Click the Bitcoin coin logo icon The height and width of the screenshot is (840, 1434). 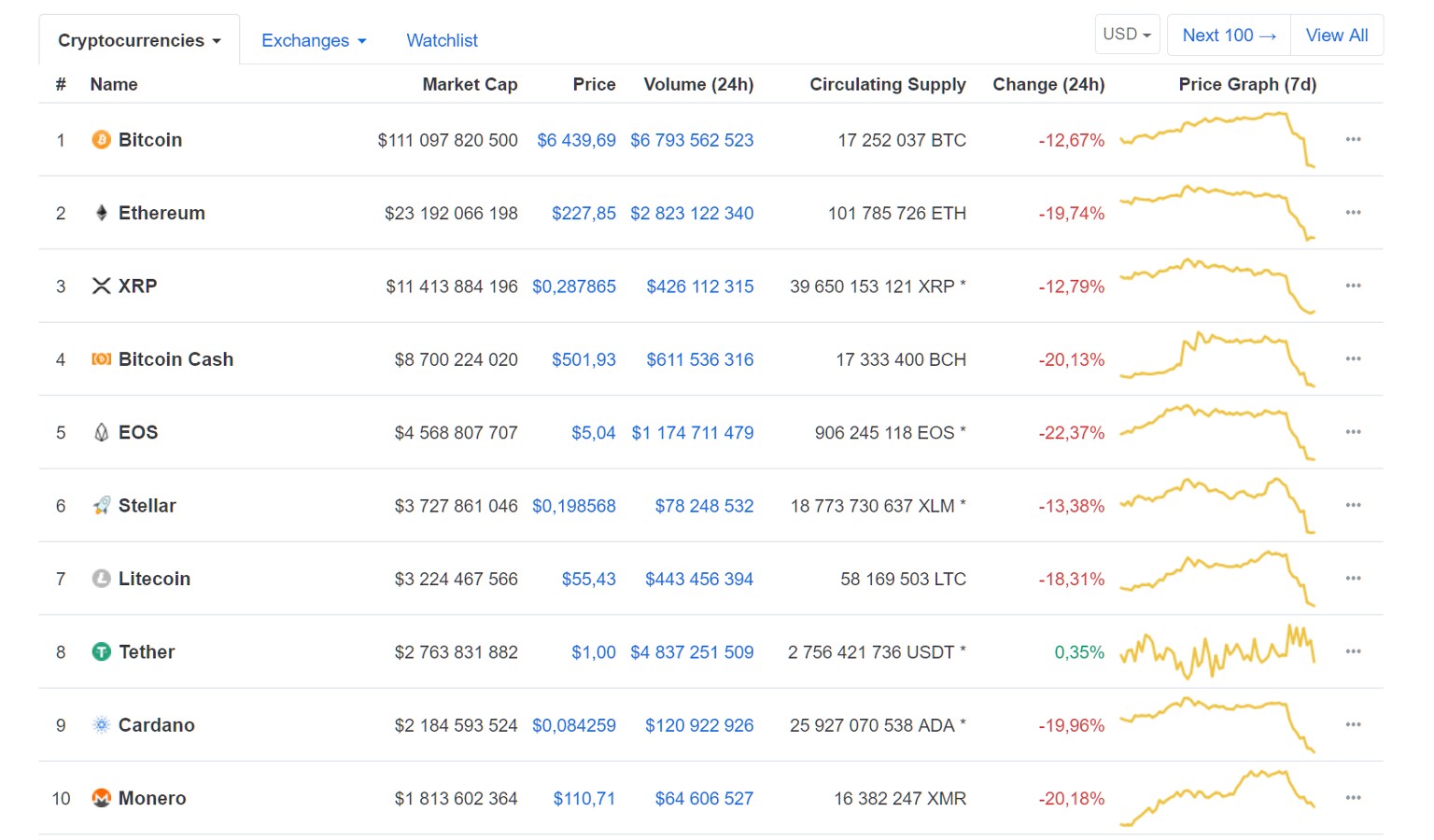(101, 140)
